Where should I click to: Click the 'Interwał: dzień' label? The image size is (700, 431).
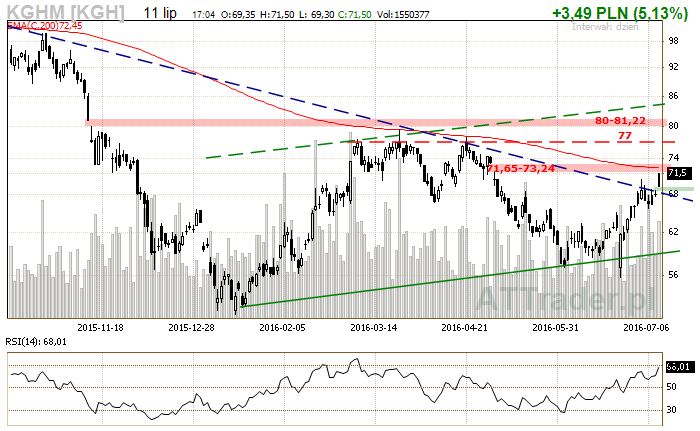(x=605, y=26)
